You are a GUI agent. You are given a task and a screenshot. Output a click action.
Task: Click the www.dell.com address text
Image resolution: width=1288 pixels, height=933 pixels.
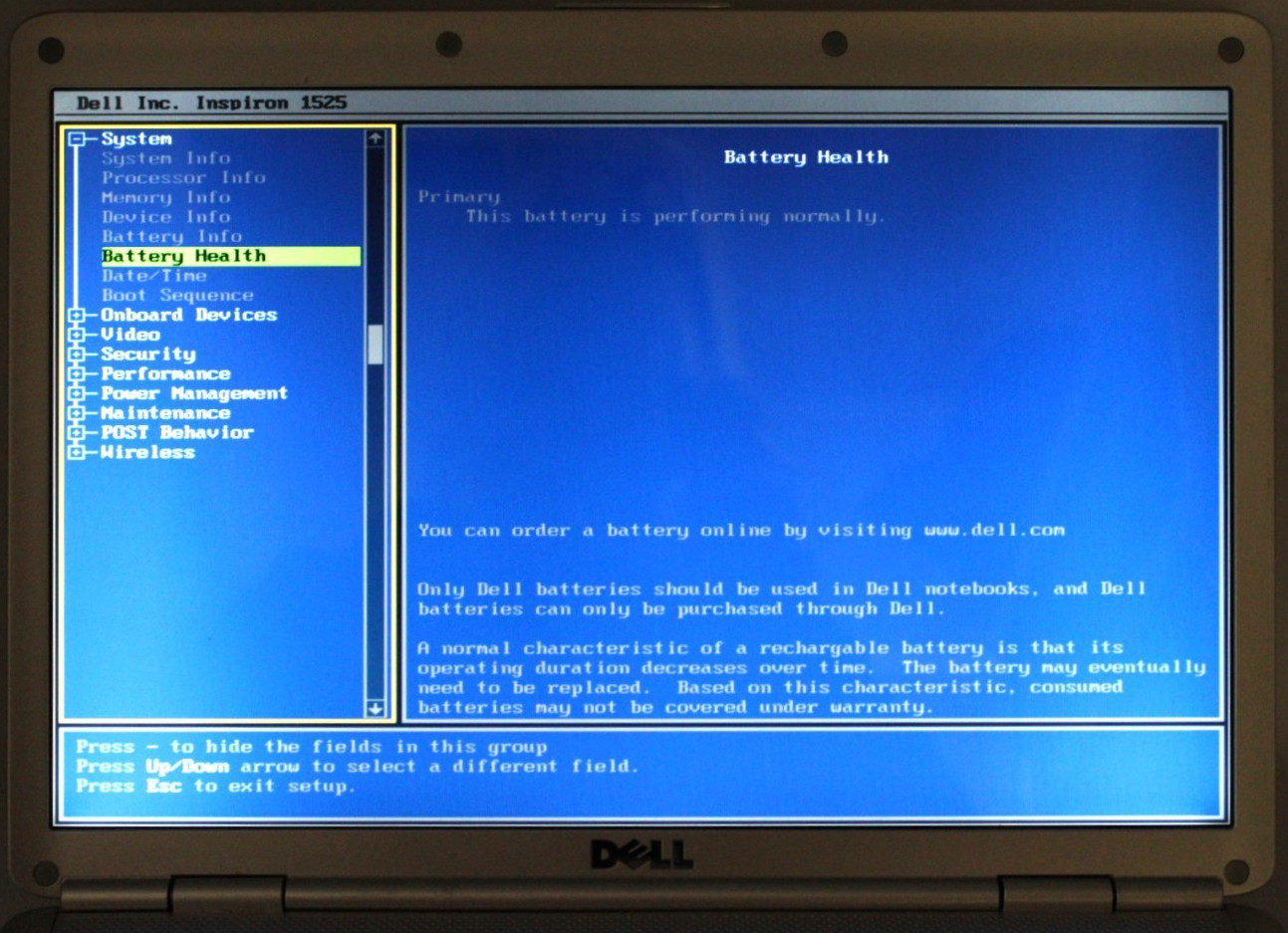pos(994,531)
